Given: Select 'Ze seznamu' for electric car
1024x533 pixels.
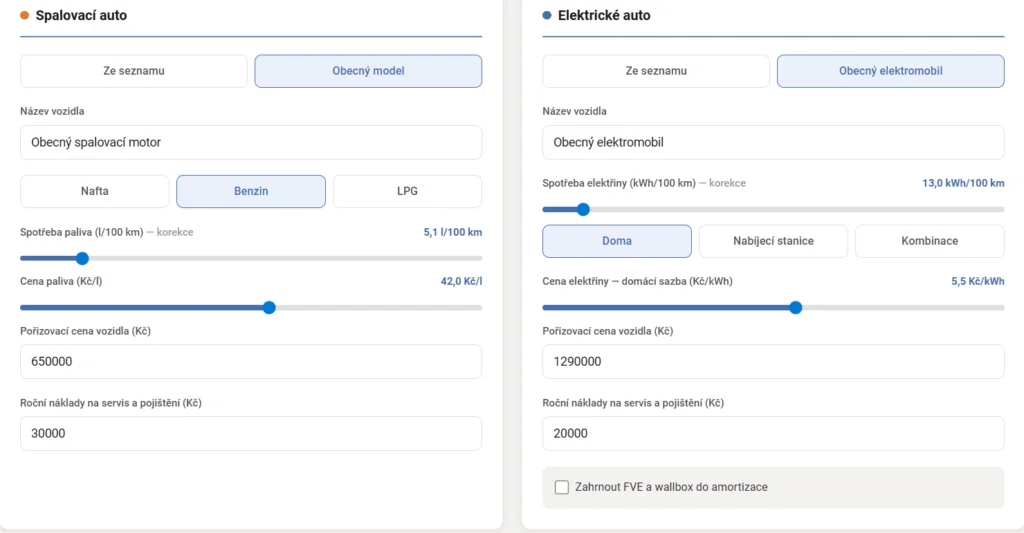Looking at the screenshot, I should [656, 71].
